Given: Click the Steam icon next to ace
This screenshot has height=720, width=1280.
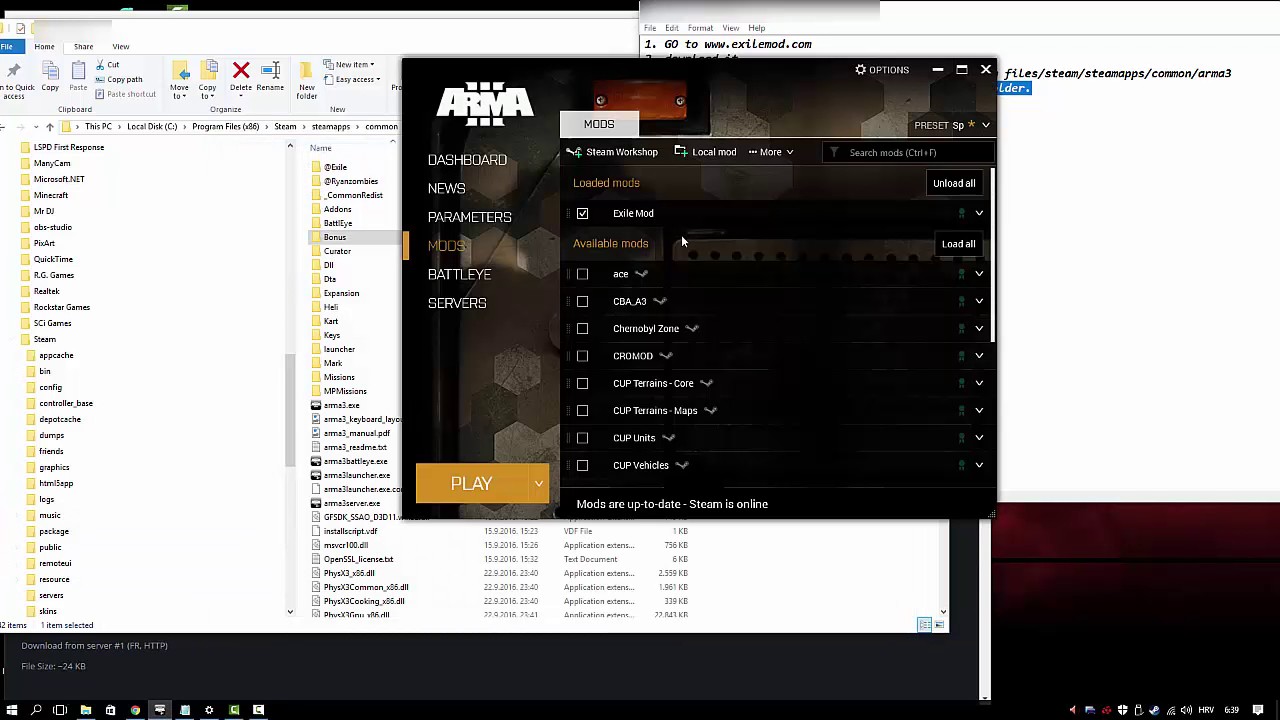Looking at the screenshot, I should coord(642,274).
